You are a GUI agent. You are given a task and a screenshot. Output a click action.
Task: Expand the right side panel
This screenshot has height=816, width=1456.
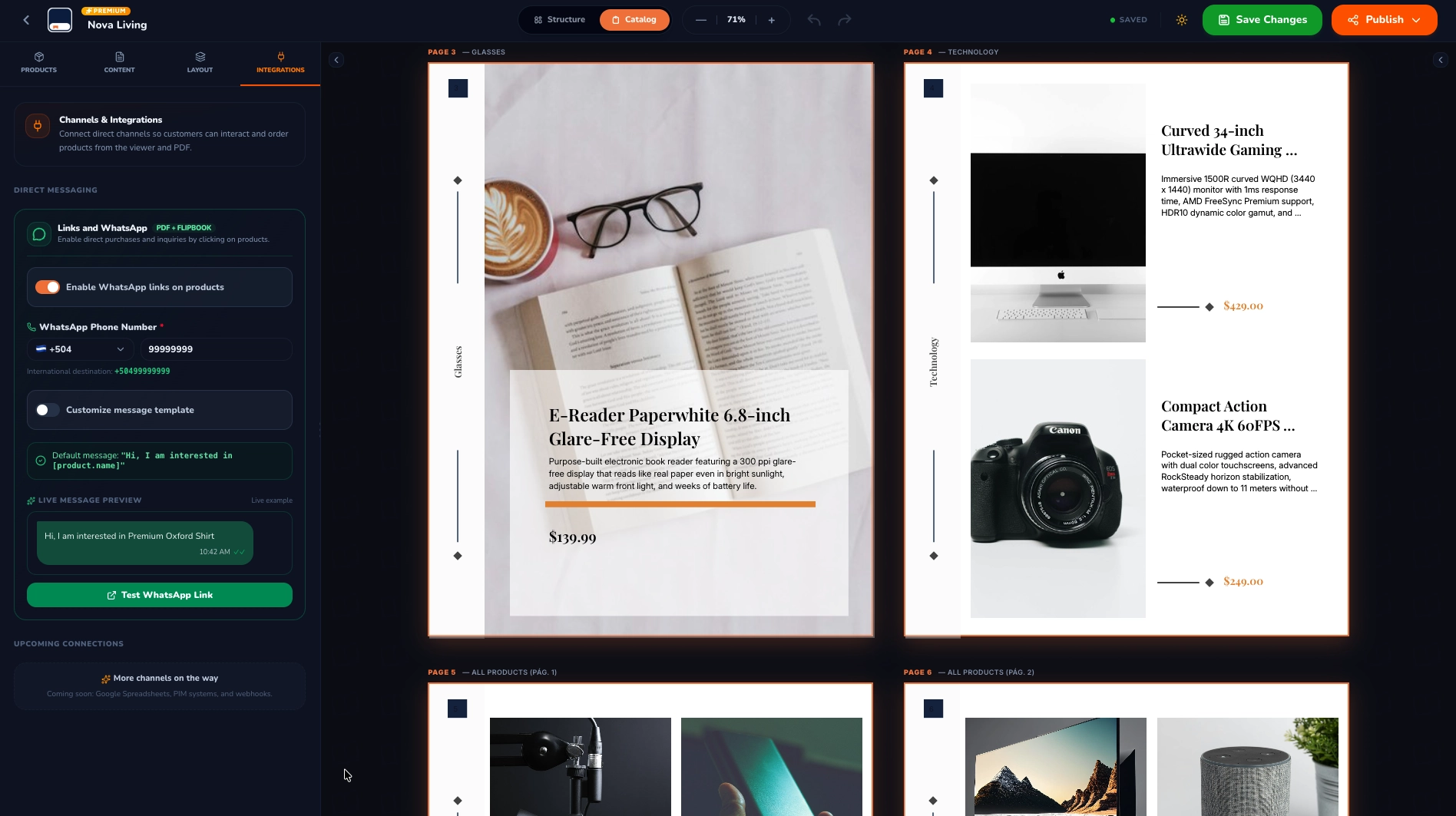1440,60
